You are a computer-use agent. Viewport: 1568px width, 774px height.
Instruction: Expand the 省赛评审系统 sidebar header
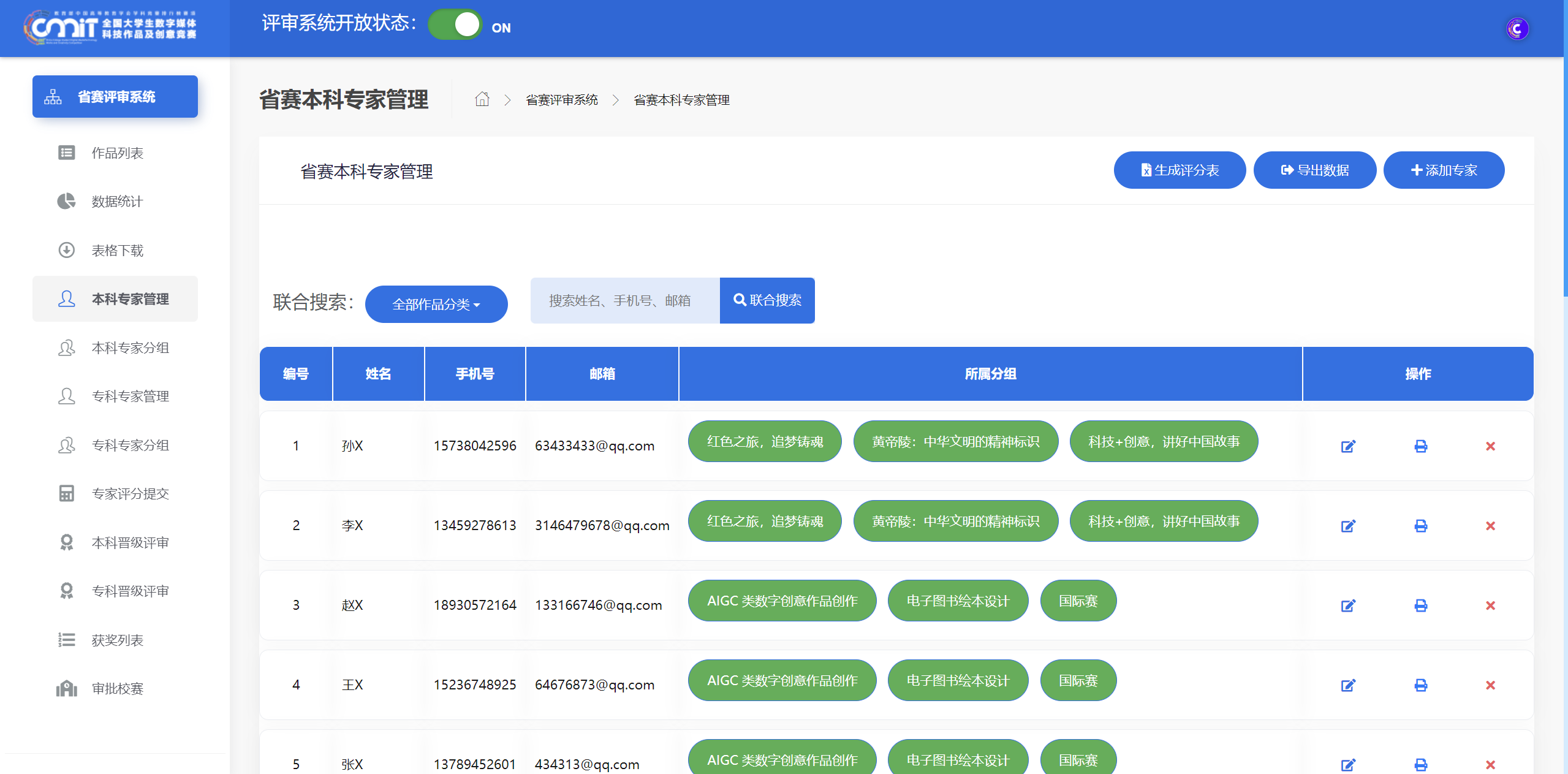(x=115, y=97)
